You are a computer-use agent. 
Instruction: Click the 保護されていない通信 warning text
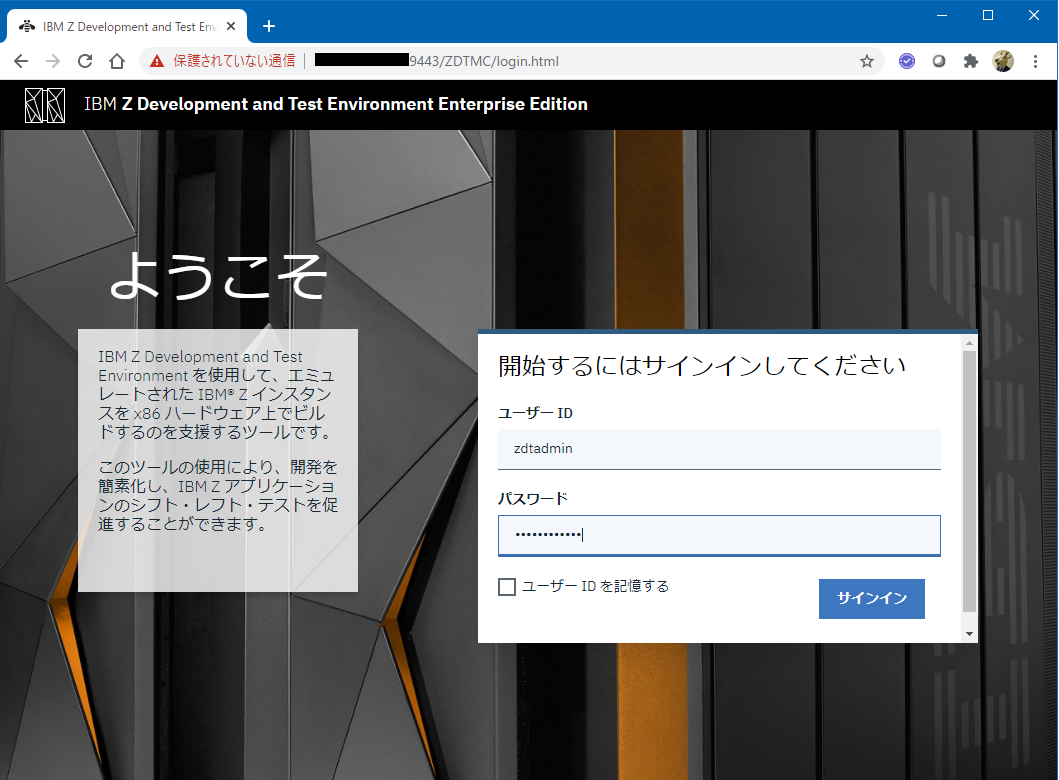point(234,61)
